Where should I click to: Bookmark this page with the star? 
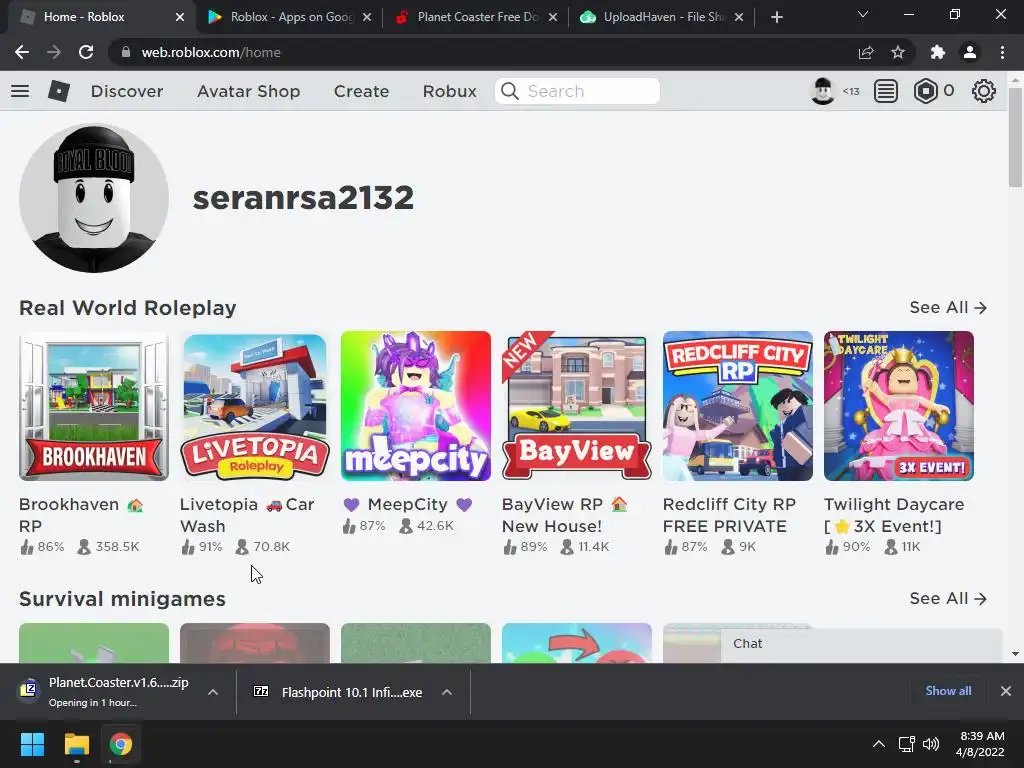click(898, 52)
